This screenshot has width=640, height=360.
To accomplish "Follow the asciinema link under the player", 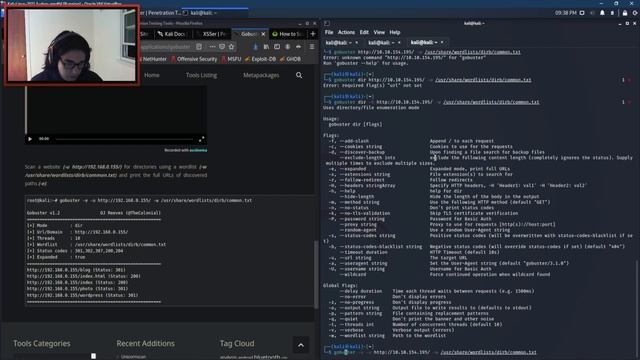I will (x=198, y=150).
